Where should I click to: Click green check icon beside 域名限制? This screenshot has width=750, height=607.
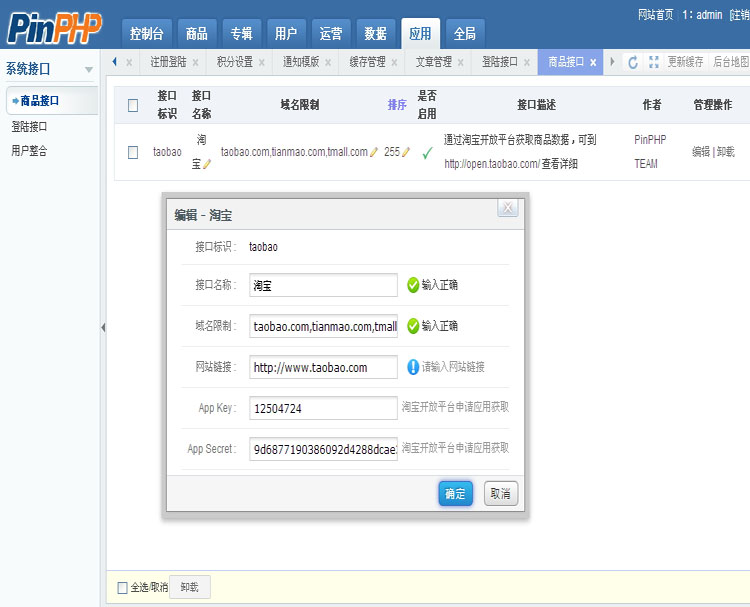(413, 327)
